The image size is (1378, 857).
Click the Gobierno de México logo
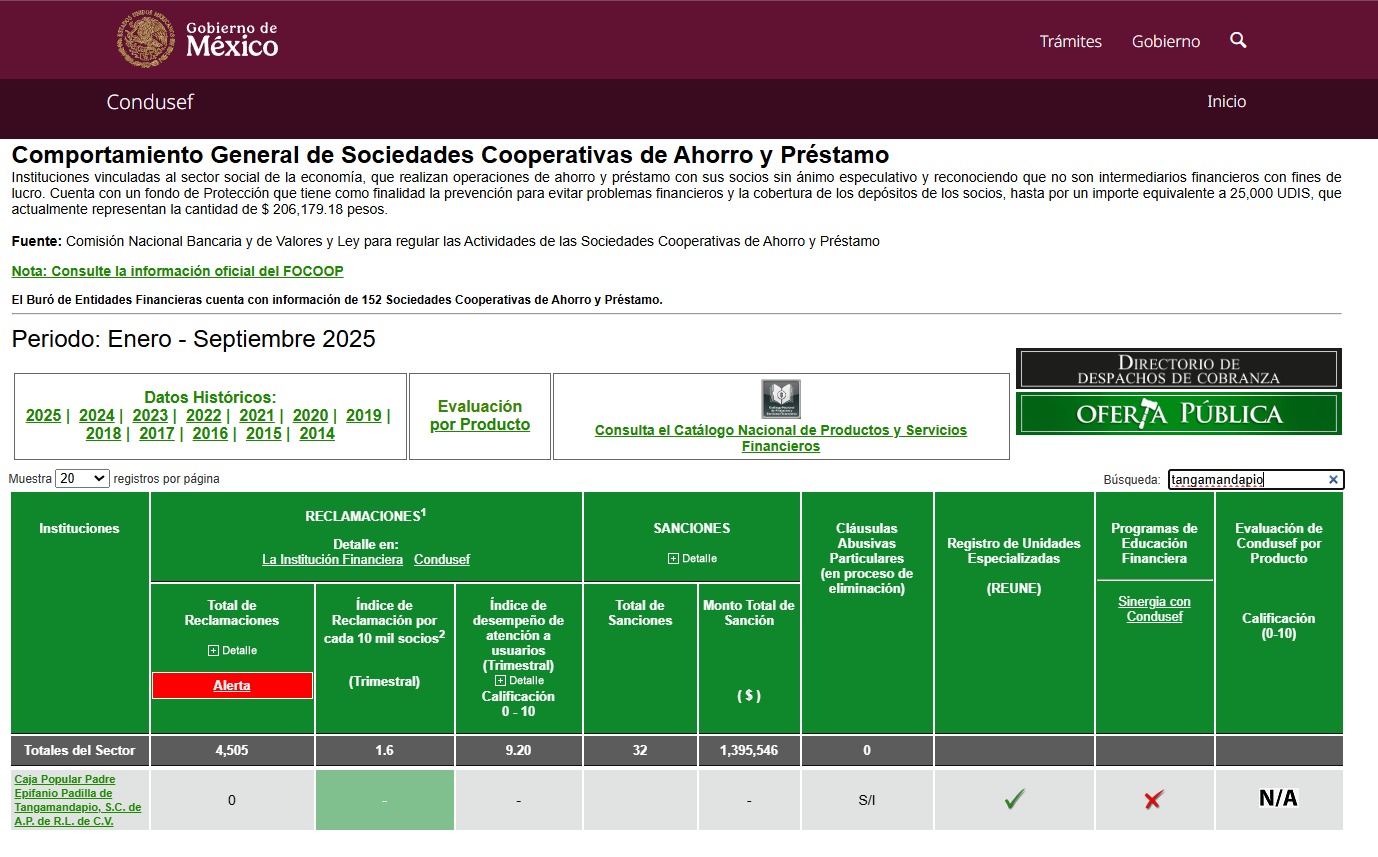coord(198,40)
